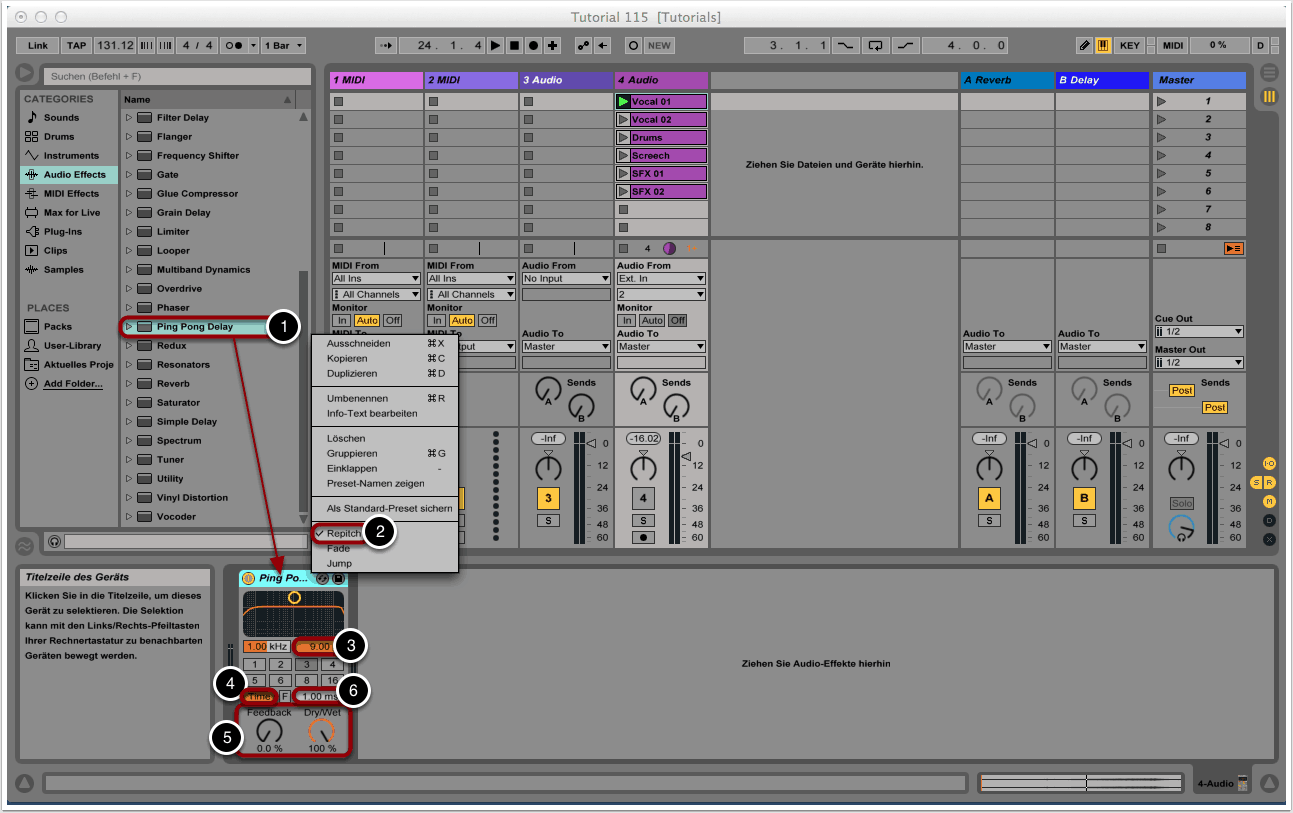Toggle the Key map mode button
This screenshot has height=813, width=1293.
[x=1129, y=45]
